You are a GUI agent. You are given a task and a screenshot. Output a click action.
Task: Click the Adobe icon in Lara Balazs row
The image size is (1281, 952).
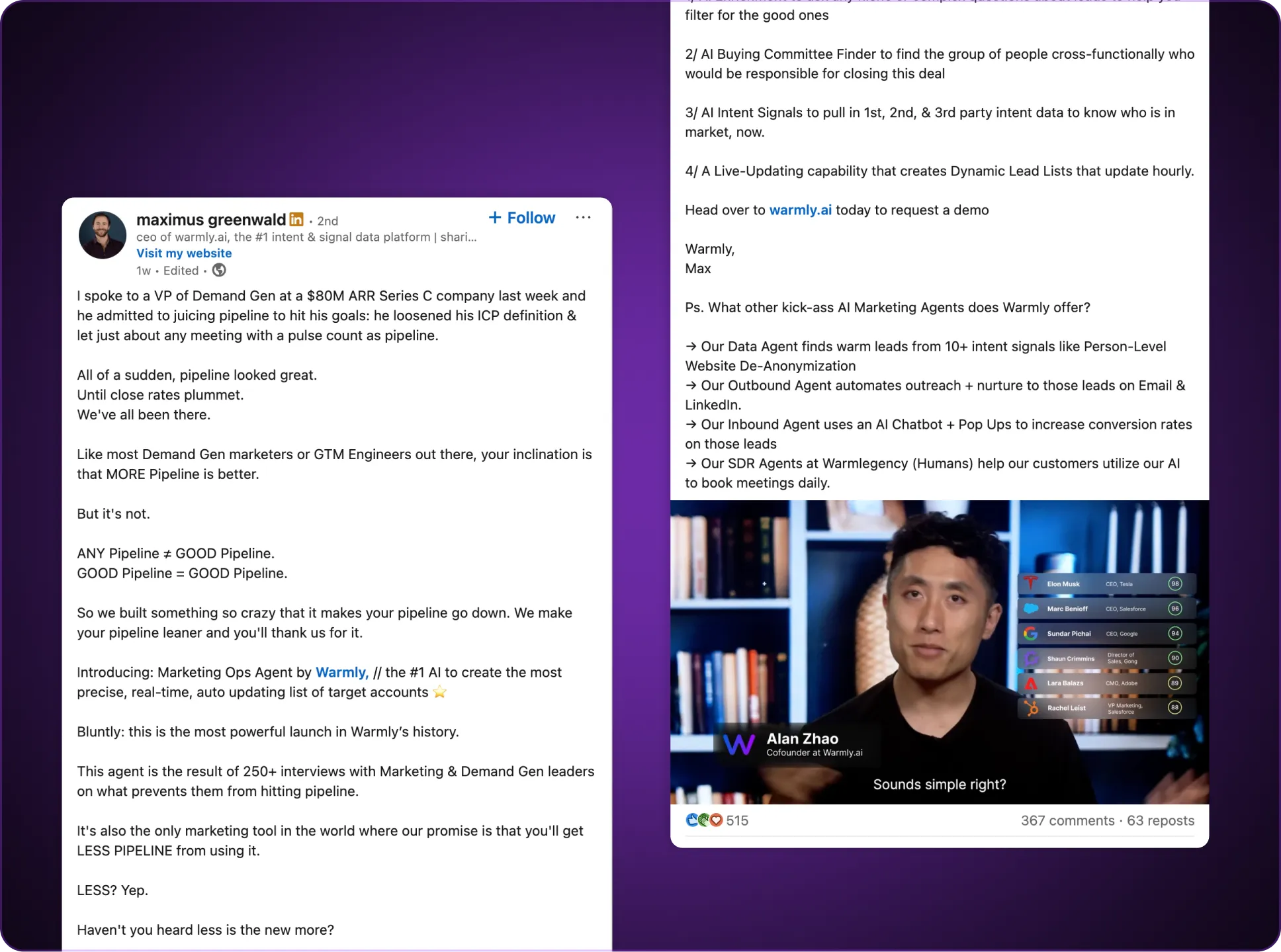click(1031, 683)
